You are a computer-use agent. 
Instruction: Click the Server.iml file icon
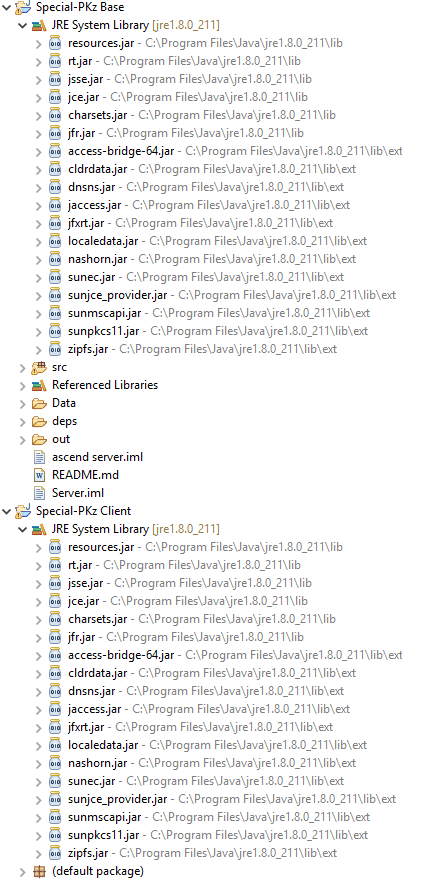[x=39, y=493]
